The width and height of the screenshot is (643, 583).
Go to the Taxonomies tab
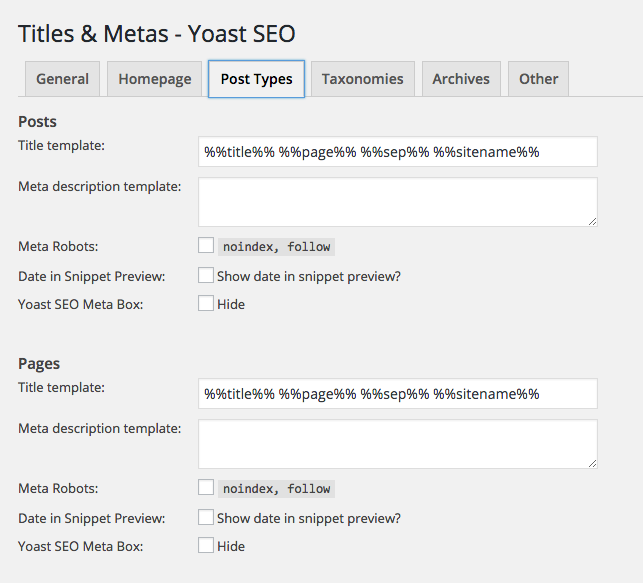pyautogui.click(x=363, y=79)
